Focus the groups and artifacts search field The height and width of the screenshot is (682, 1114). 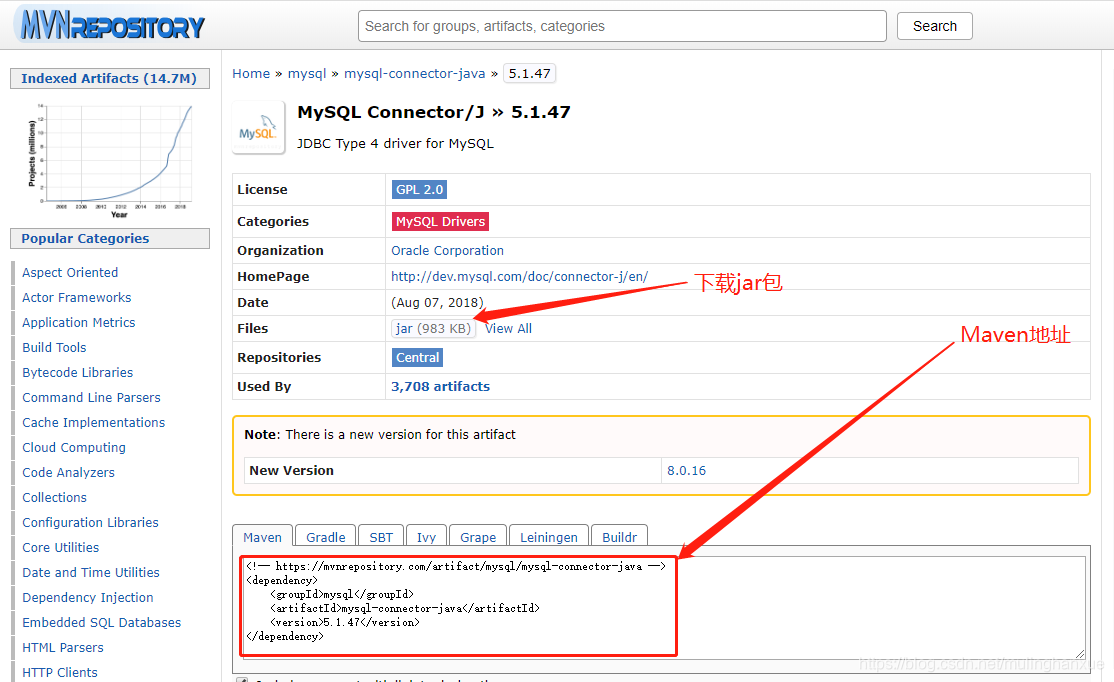pyautogui.click(x=622, y=26)
